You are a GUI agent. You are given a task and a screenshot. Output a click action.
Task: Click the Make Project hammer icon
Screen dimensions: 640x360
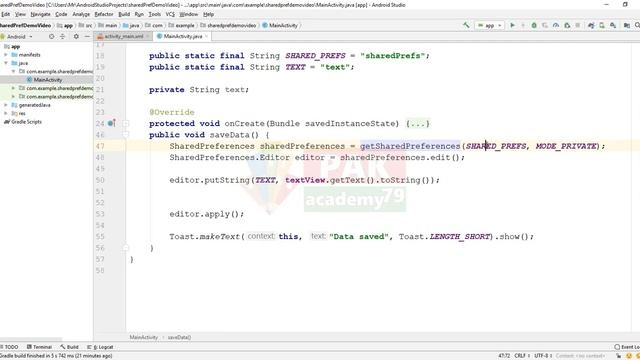click(466, 25)
